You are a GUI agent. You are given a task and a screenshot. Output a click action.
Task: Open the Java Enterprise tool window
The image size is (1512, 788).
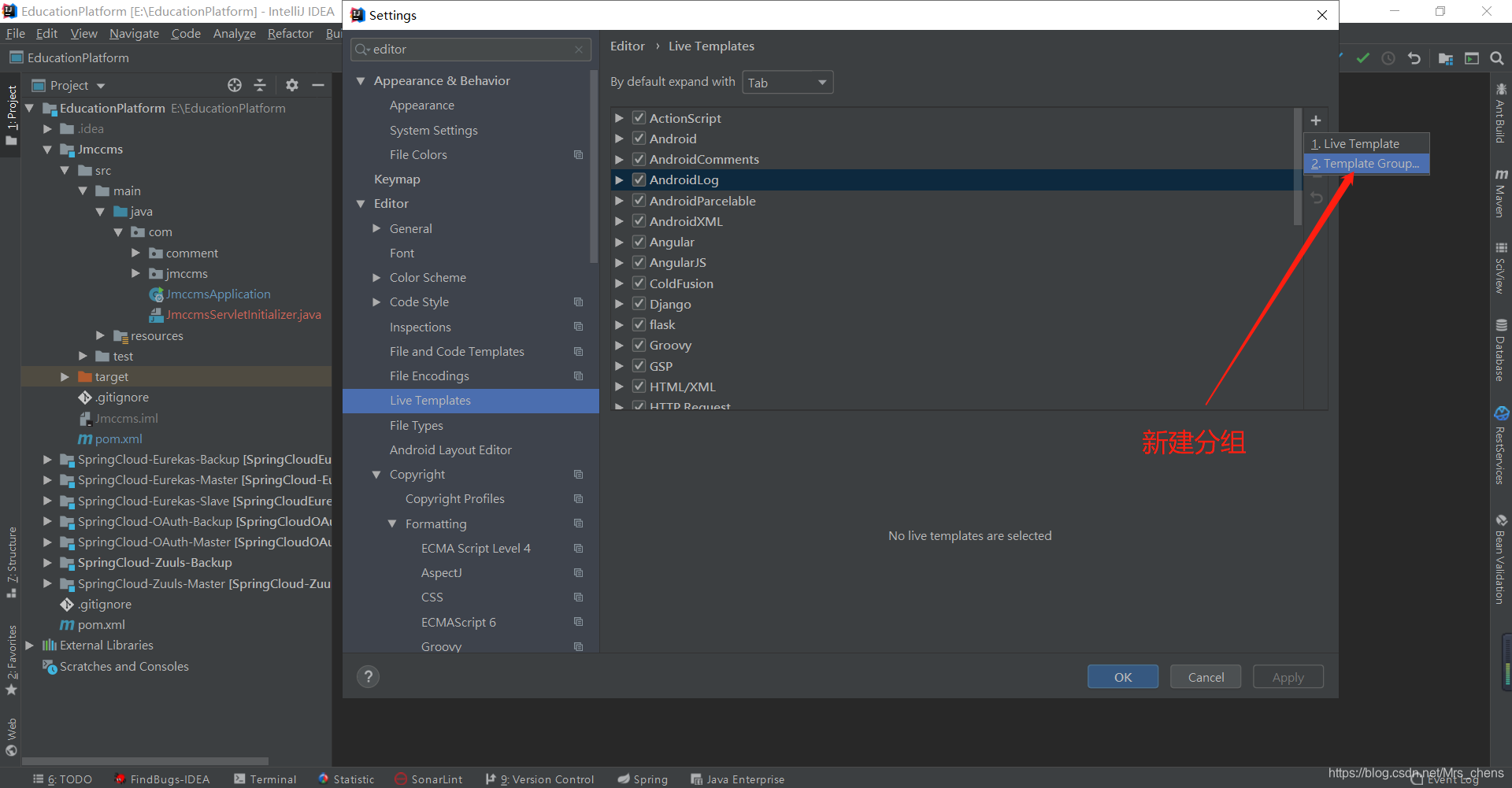click(x=738, y=779)
